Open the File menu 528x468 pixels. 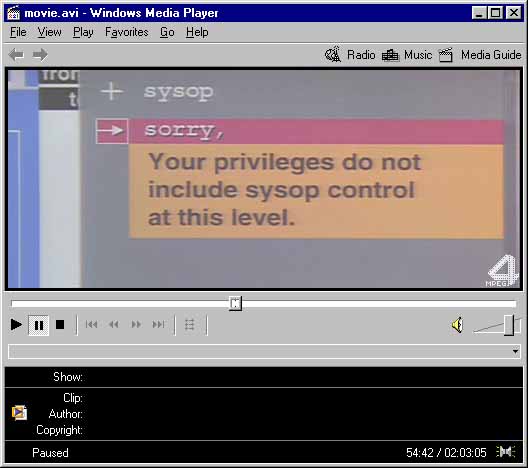click(x=18, y=32)
